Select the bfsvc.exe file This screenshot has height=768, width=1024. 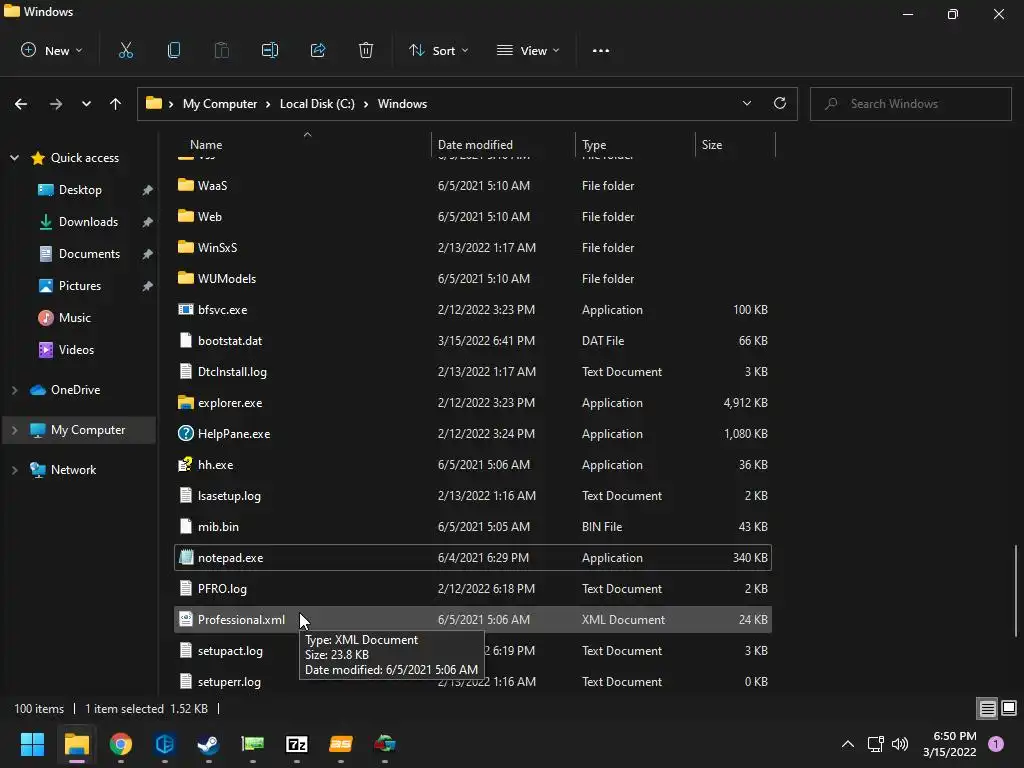(x=473, y=310)
